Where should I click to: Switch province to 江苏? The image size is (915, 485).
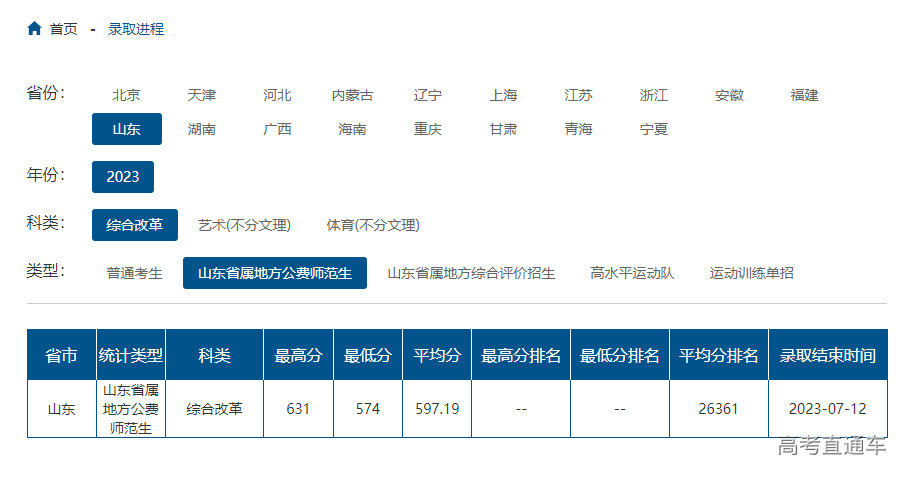(x=578, y=95)
